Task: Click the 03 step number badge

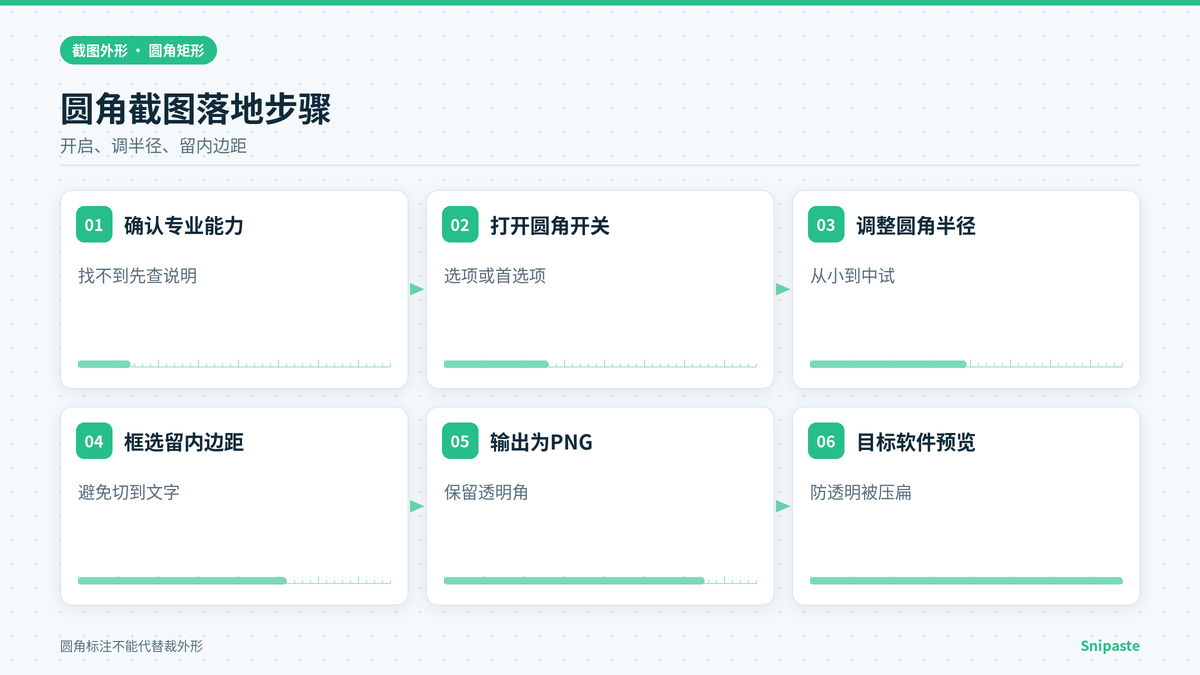Action: click(826, 225)
